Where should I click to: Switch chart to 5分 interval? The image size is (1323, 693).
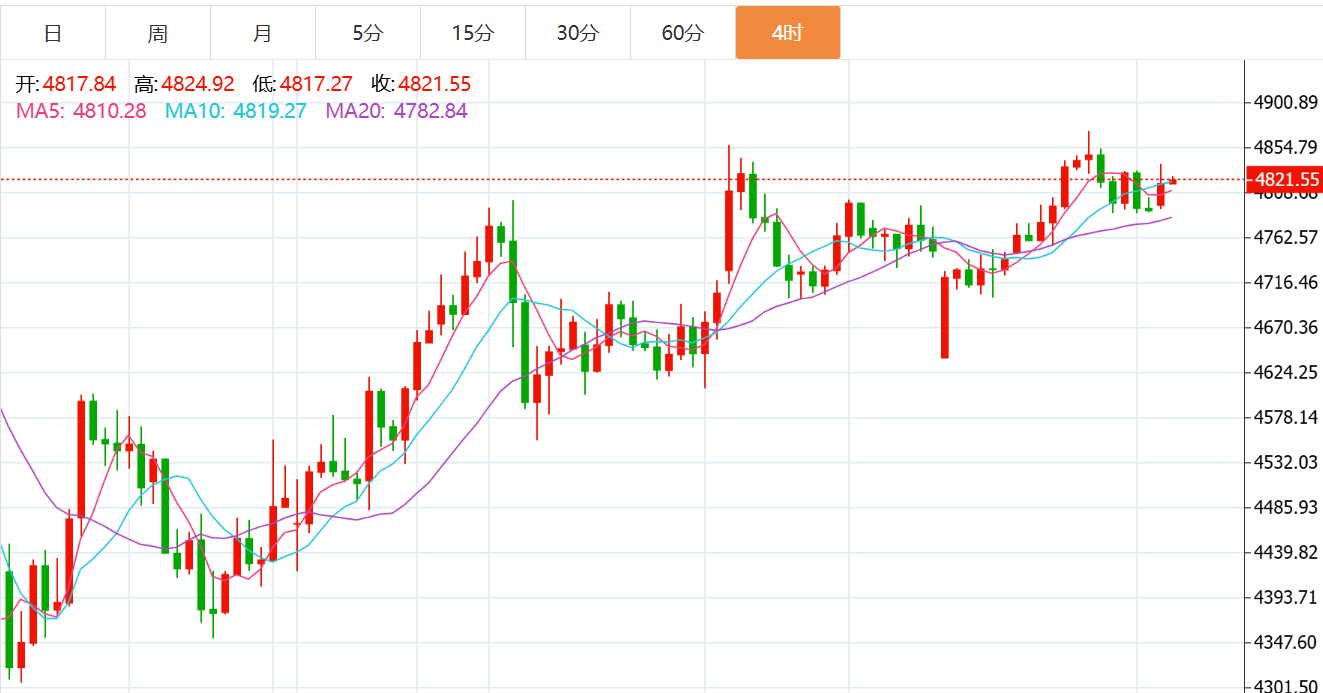click(368, 33)
